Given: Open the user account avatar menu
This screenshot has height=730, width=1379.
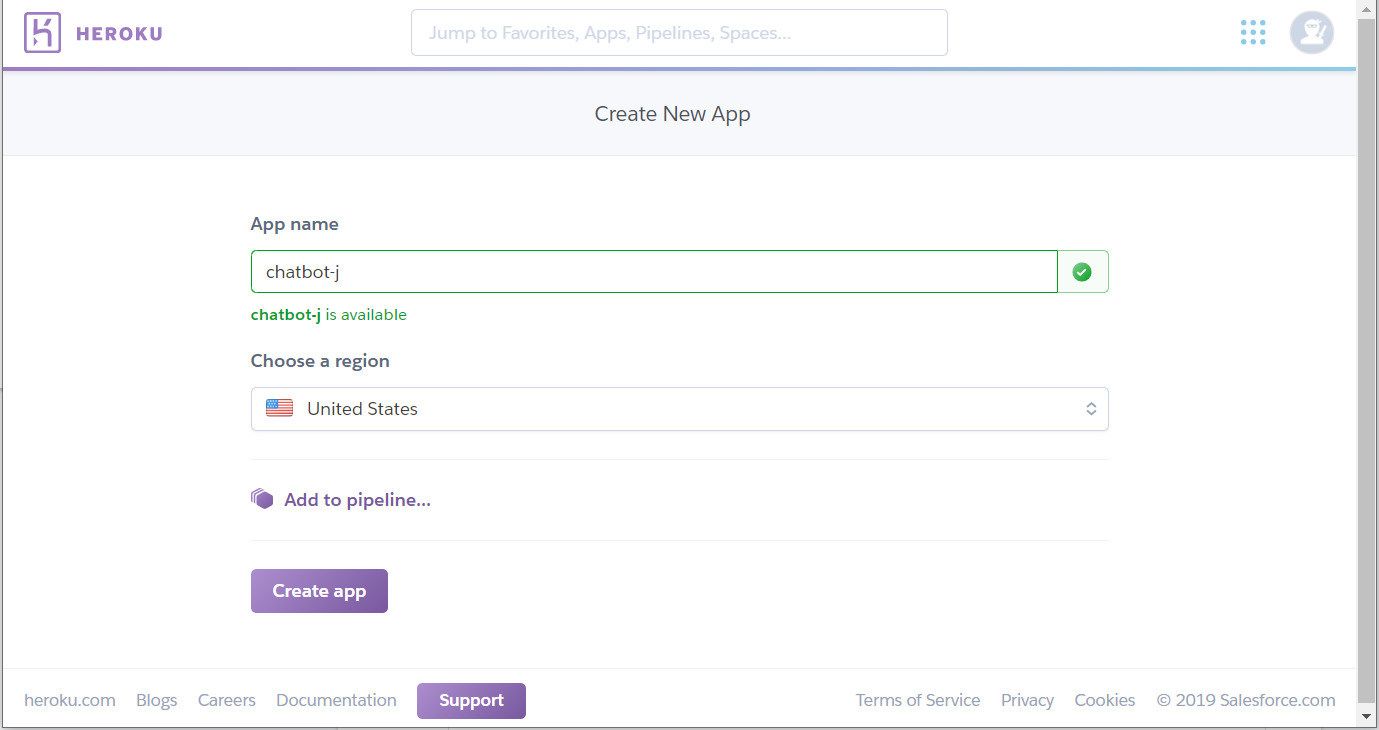Looking at the screenshot, I should (x=1311, y=33).
